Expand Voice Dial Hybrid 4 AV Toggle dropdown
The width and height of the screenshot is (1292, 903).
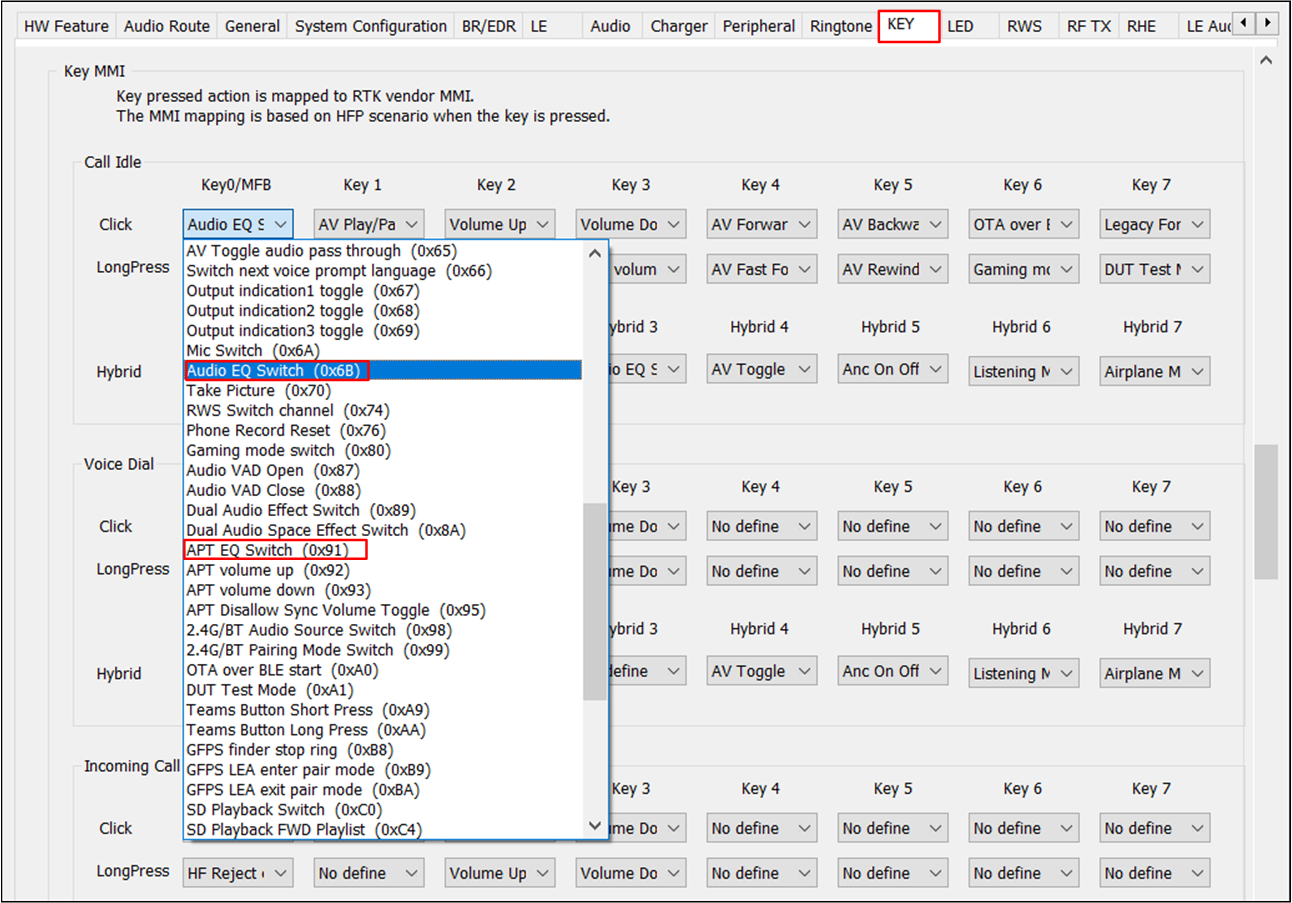(762, 672)
